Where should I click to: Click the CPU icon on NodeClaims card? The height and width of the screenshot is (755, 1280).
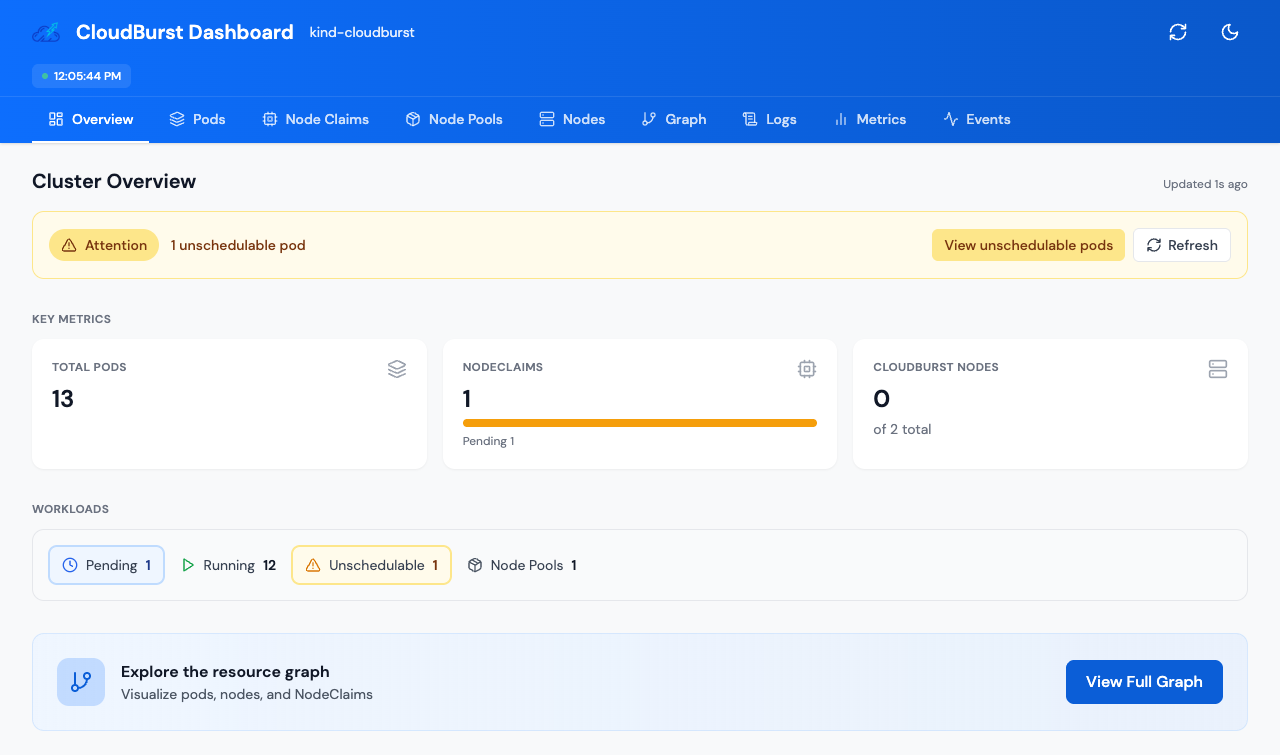point(807,369)
